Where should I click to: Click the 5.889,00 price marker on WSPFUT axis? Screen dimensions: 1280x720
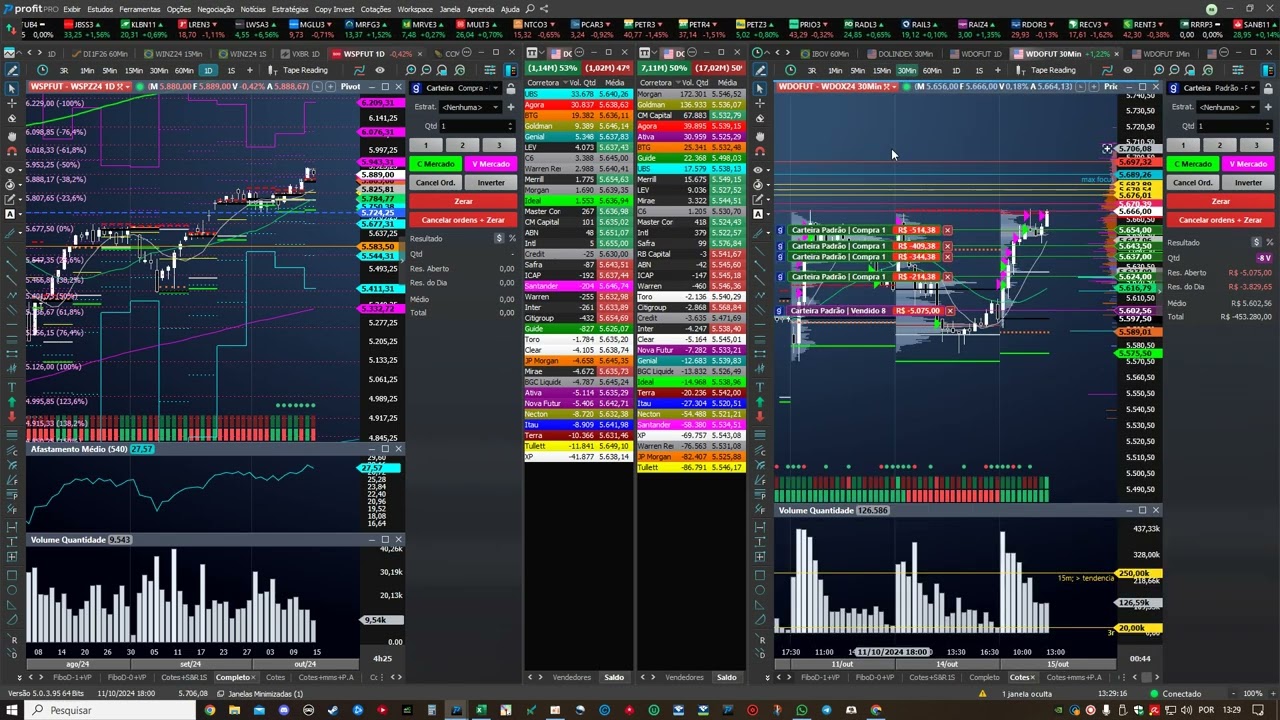pos(379,175)
